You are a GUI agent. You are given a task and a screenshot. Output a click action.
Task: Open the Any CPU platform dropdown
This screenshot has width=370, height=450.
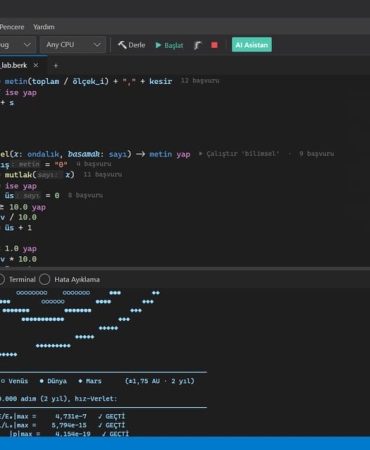(73, 45)
